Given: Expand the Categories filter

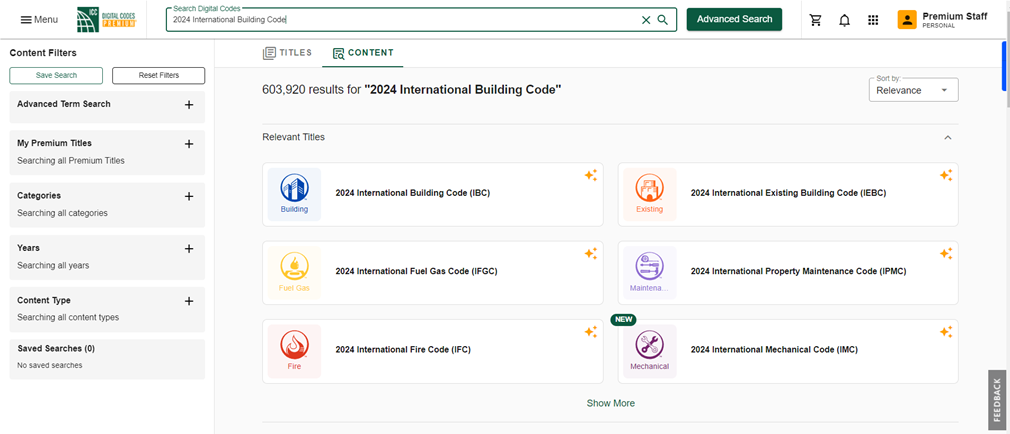Looking at the screenshot, I should tap(189, 196).
